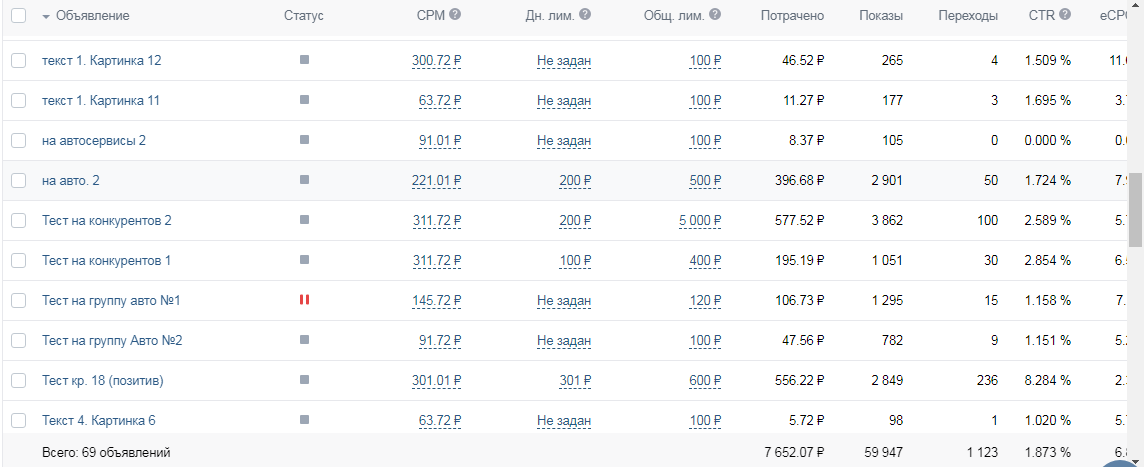Screen dimensions: 1144x467
Task: Click help icon beside Общ. лим. header
Action: [x=715, y=15]
